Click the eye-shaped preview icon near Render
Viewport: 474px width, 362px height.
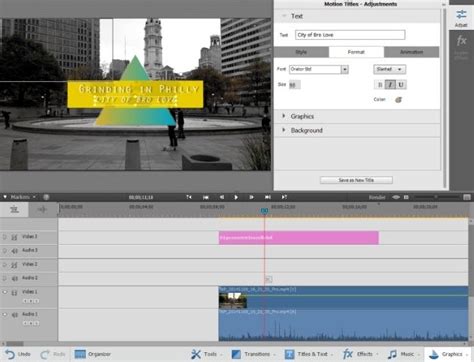[396, 197]
